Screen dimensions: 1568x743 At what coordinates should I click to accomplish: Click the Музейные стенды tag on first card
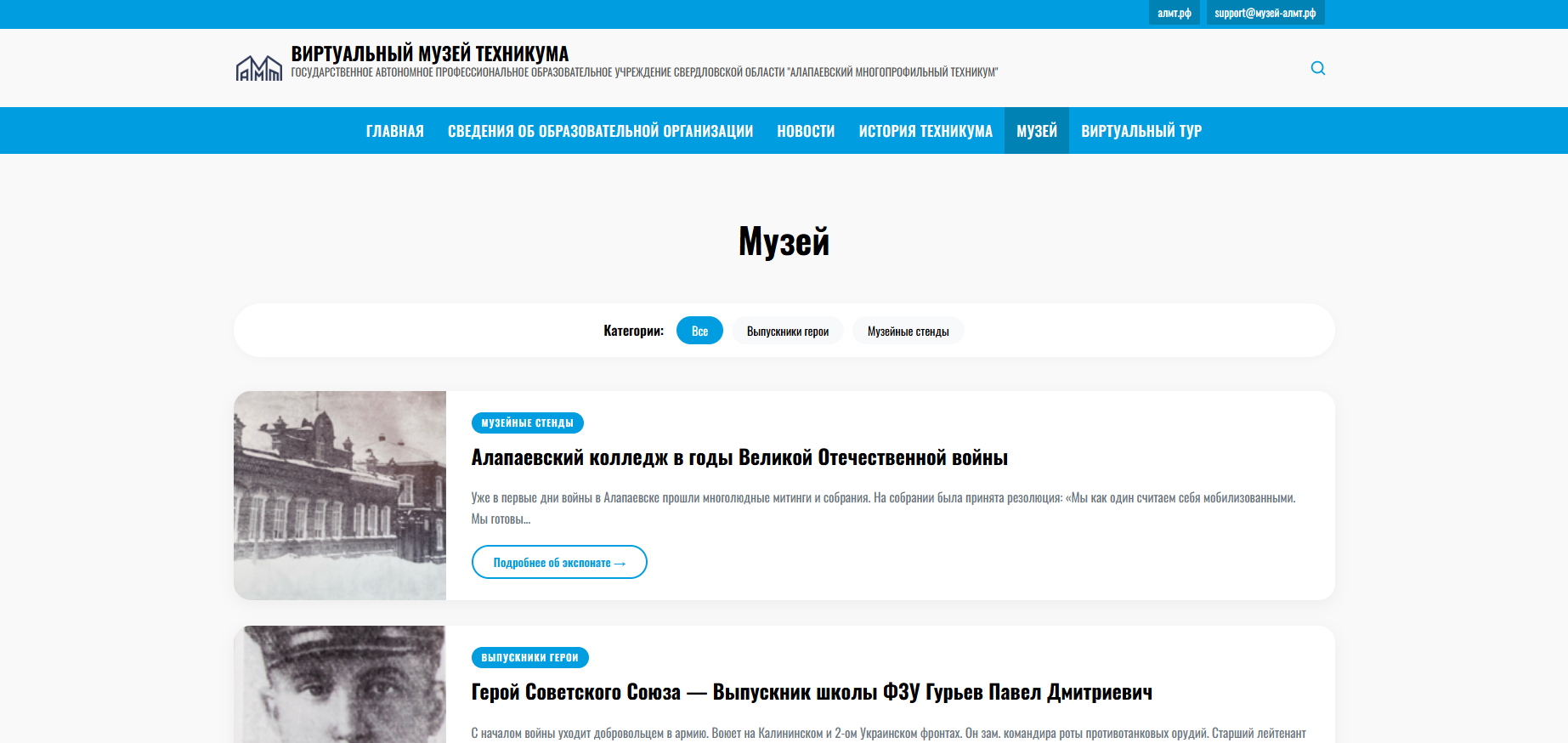coord(527,423)
